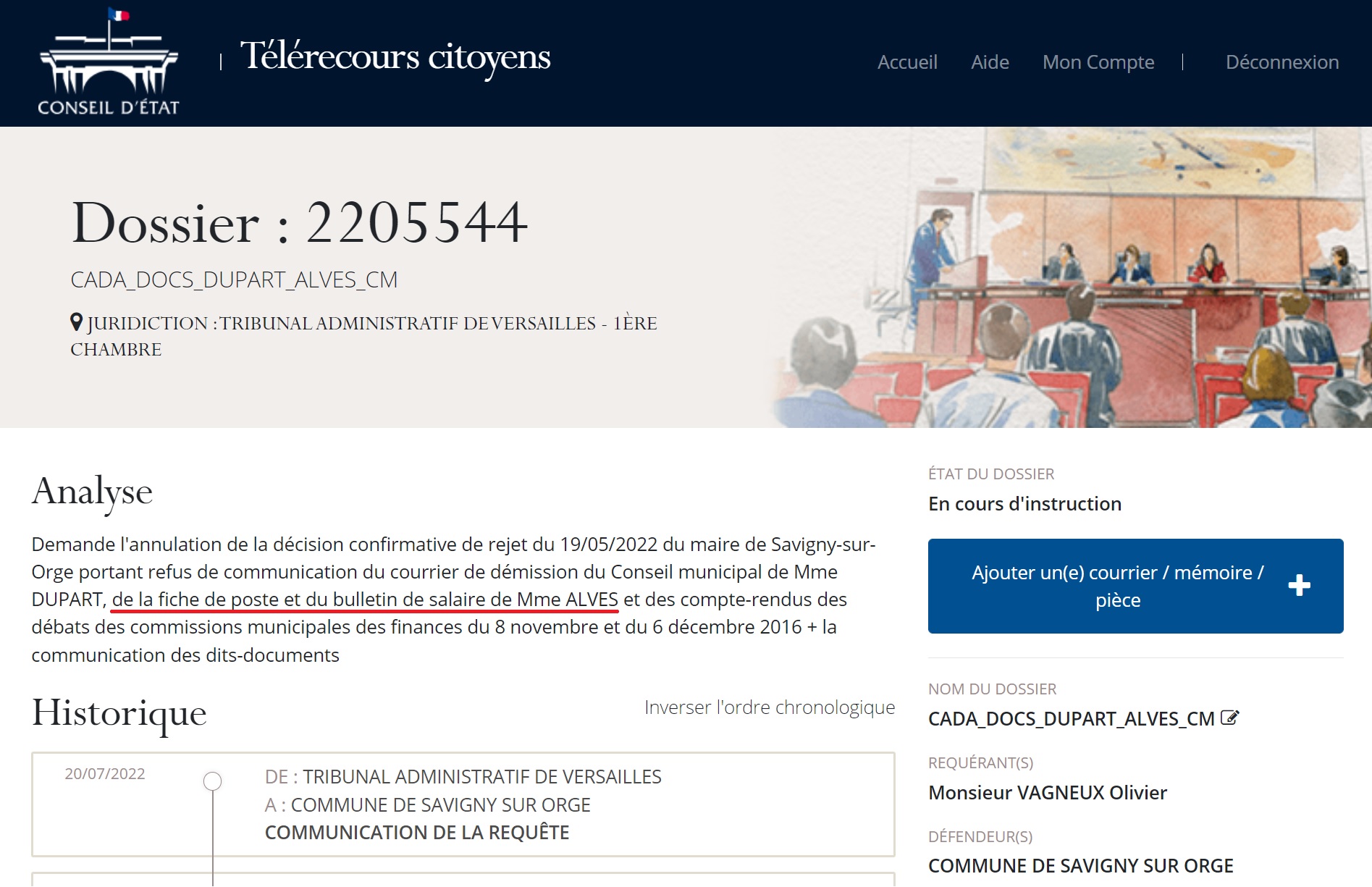Click the défendeur name in the sidebar

click(1080, 866)
